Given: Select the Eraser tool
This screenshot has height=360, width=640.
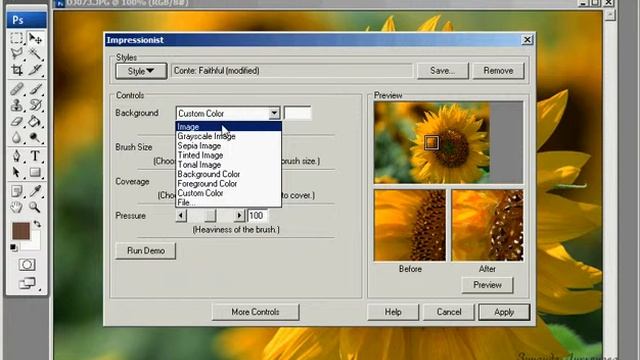Looking at the screenshot, I should (x=16, y=121).
